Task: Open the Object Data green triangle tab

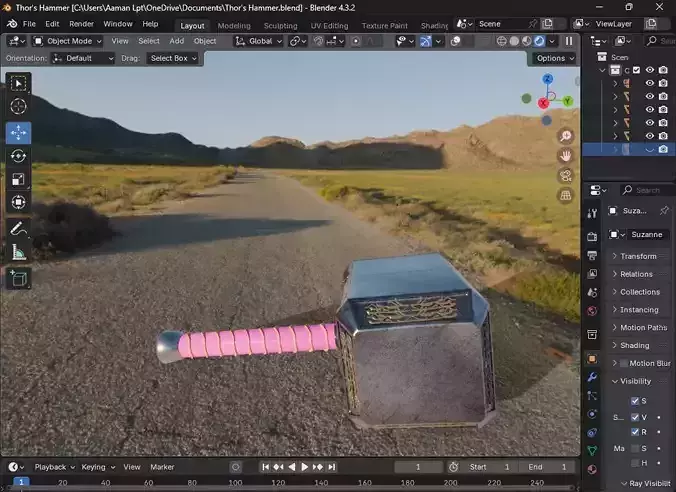Action: coord(592,451)
